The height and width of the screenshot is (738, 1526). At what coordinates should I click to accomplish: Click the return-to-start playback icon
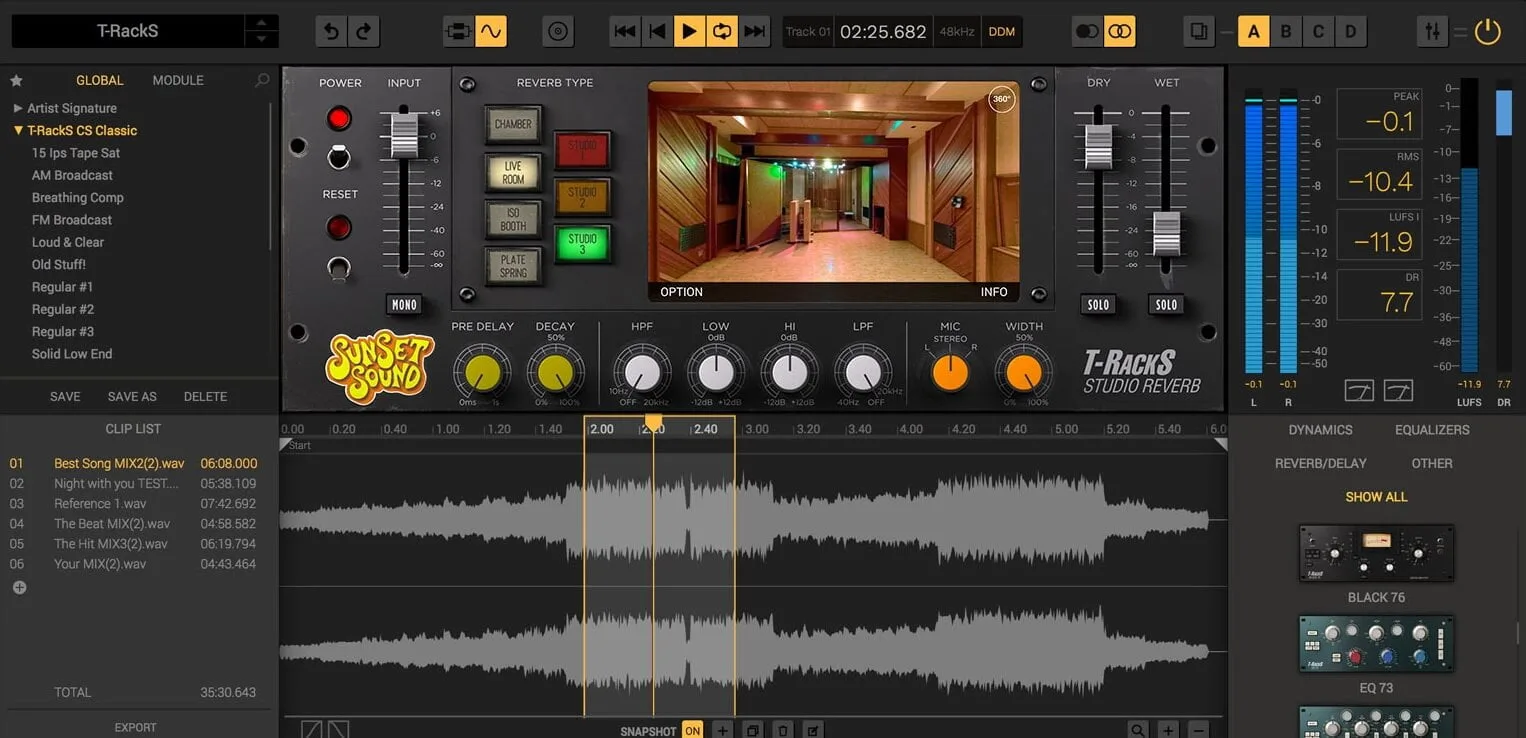pyautogui.click(x=657, y=31)
